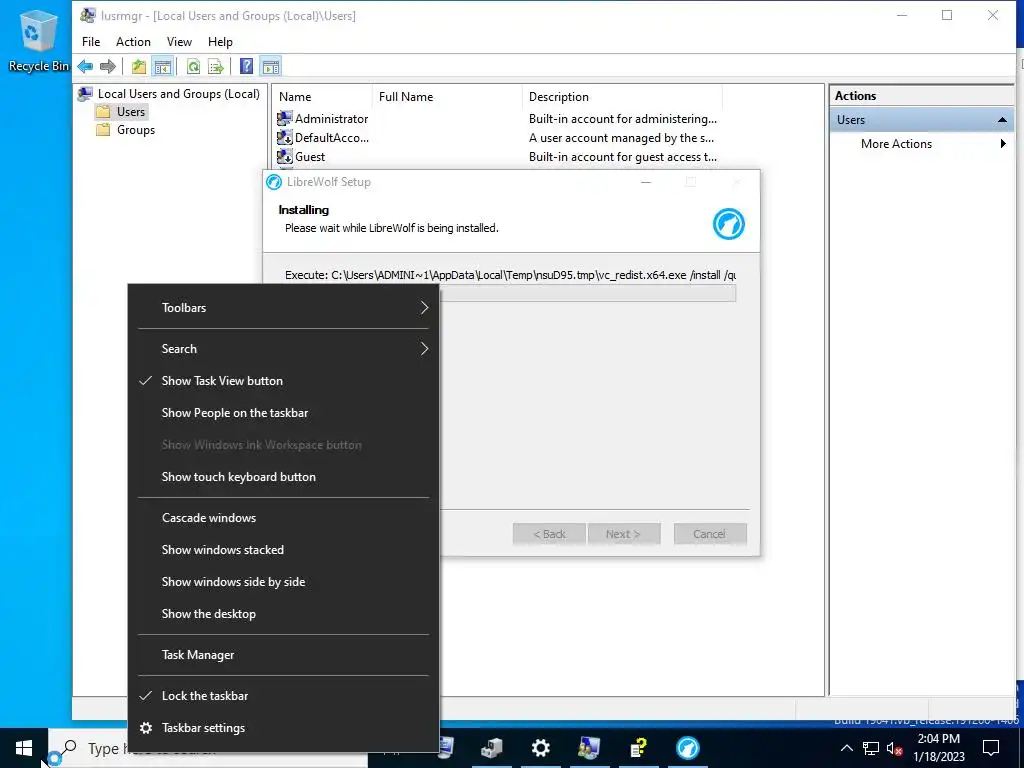Click the blue Back arrow in lusrmgr toolbar
Image resolution: width=1024 pixels, height=768 pixels.
85,66
